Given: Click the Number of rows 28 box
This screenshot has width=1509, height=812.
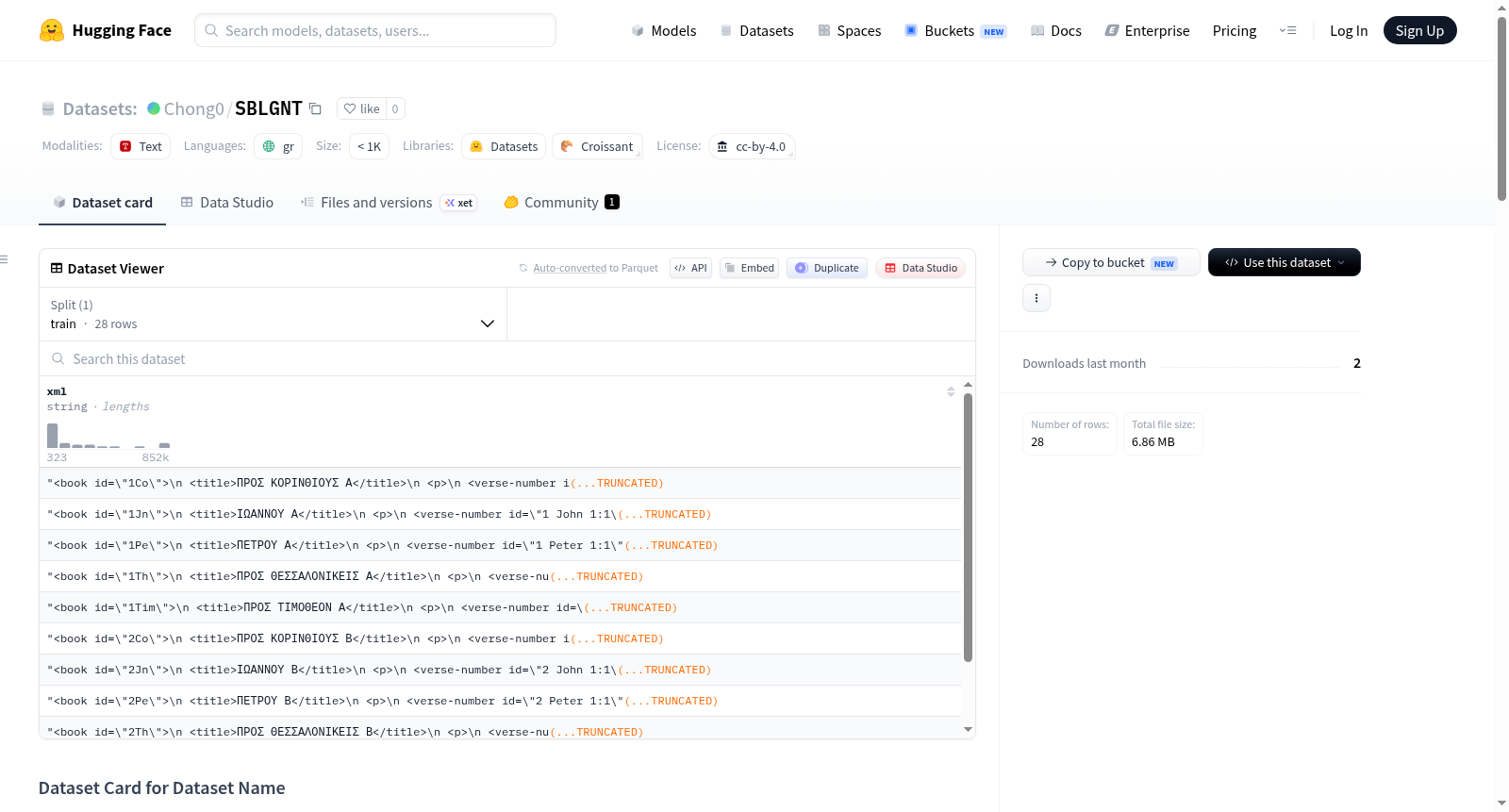Looking at the screenshot, I should point(1070,434).
